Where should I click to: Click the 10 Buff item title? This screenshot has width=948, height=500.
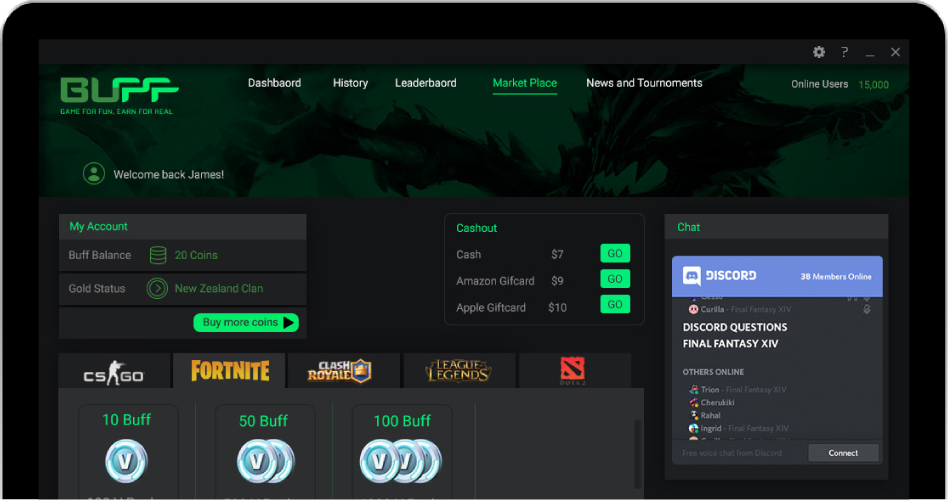coord(126,420)
